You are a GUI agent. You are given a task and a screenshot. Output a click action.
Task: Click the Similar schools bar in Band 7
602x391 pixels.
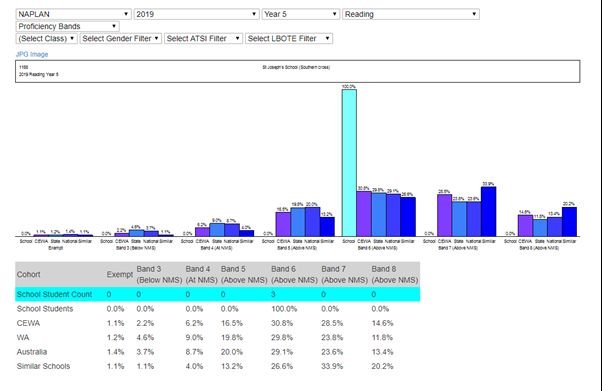(x=488, y=212)
